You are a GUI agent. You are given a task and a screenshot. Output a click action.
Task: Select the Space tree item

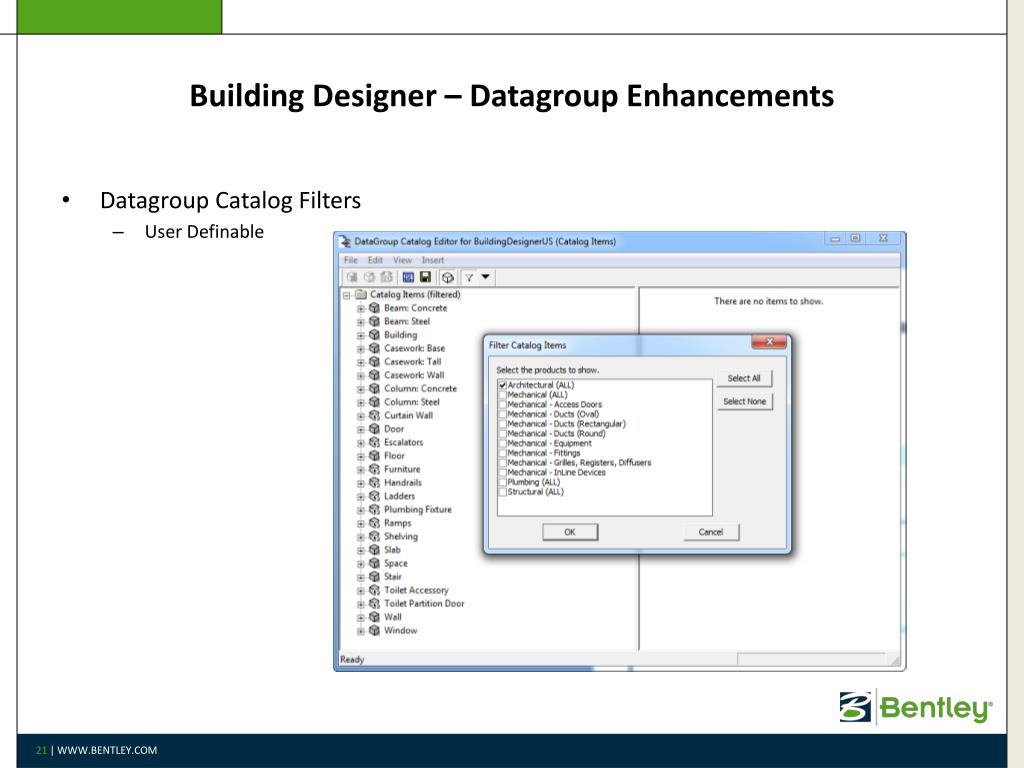point(396,563)
